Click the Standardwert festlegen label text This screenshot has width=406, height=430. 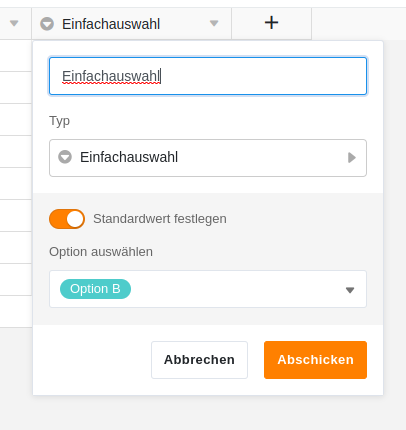tap(160, 219)
